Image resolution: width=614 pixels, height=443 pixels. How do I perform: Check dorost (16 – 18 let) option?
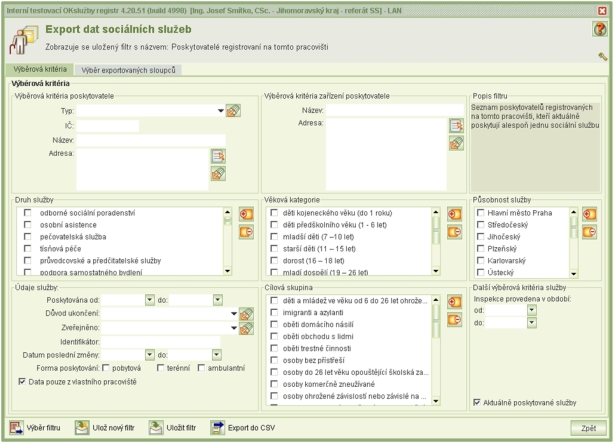[x=274, y=260]
